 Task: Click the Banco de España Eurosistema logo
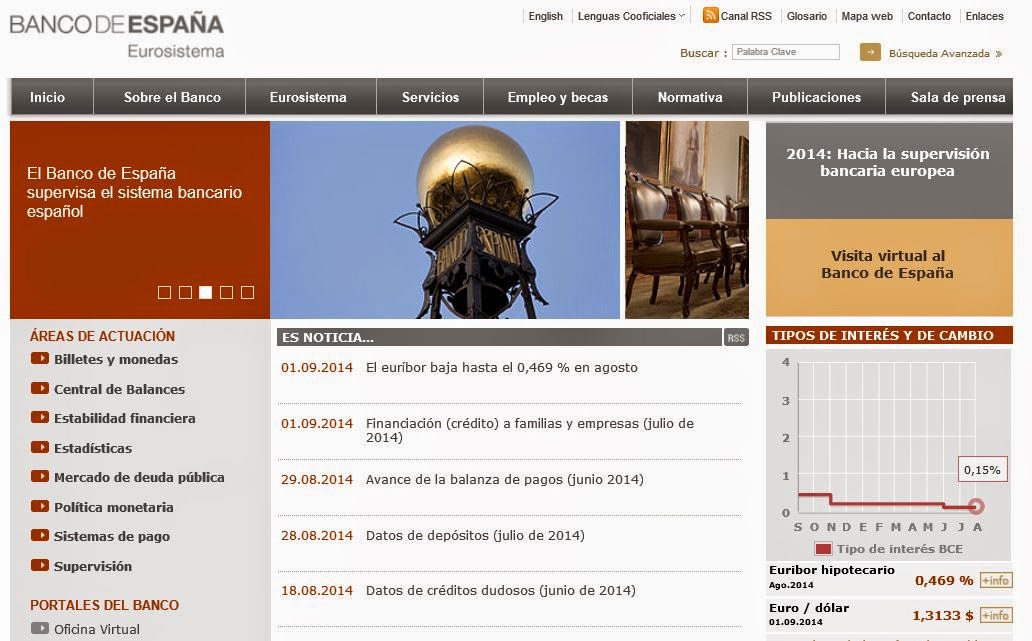[x=116, y=36]
